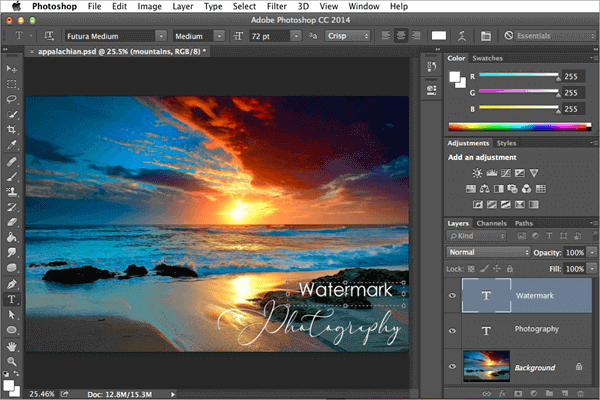Enable left align text
The width and height of the screenshot is (600, 400).
386,36
